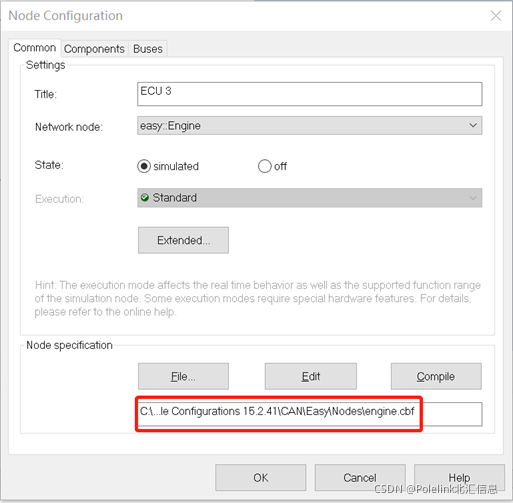Click the Execution dropdown arrow
Screen dimensions: 513x503
pos(473,198)
